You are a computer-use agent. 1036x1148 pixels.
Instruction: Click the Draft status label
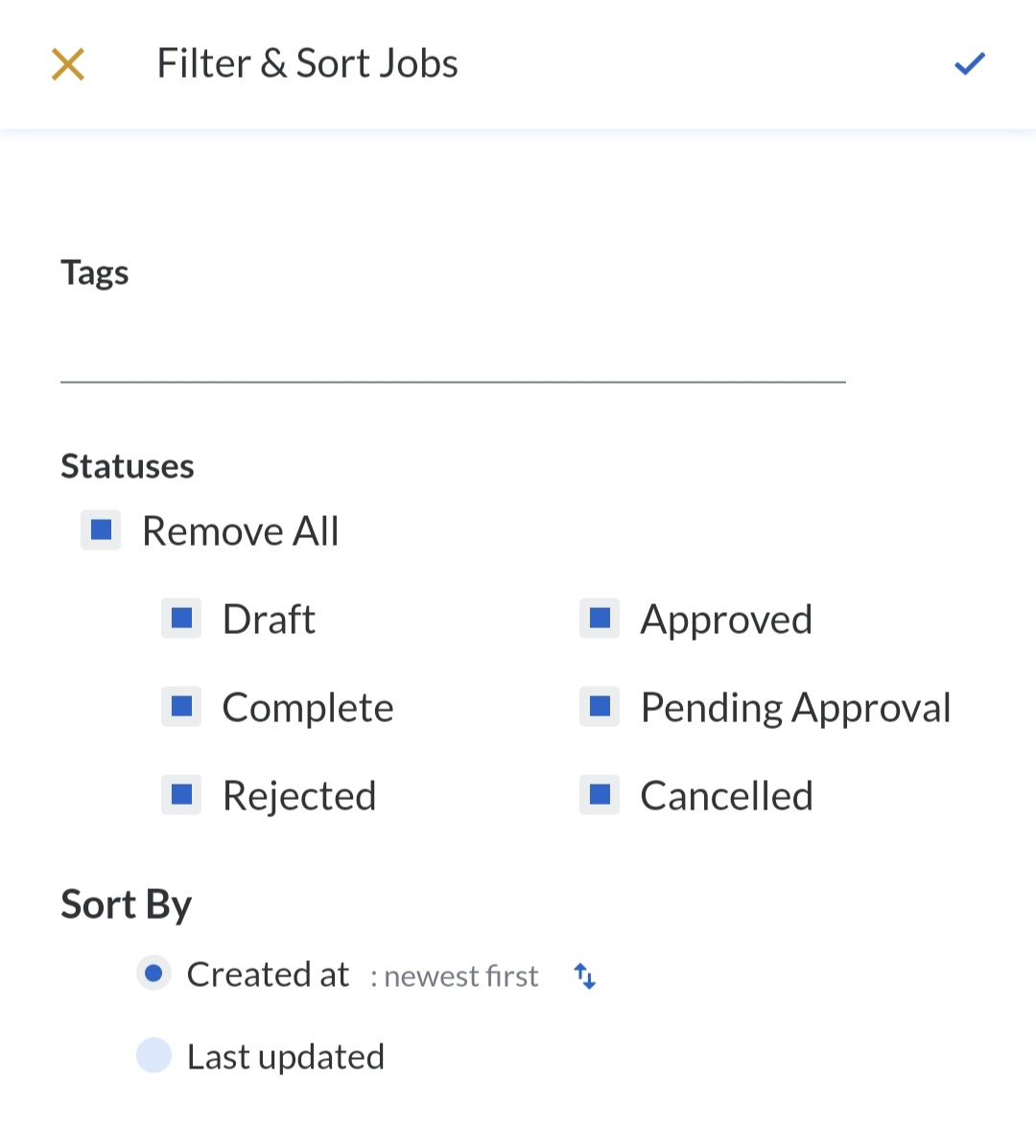tap(269, 620)
